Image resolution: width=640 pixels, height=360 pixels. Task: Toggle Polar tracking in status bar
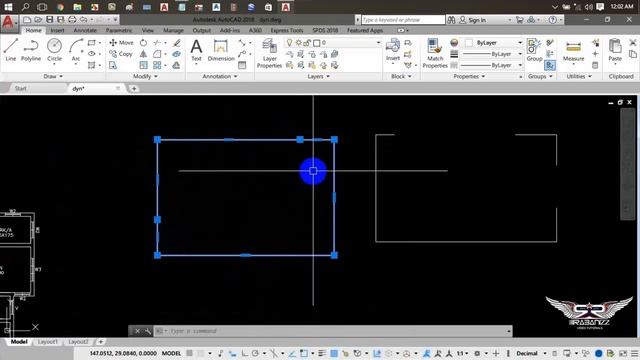click(256, 353)
